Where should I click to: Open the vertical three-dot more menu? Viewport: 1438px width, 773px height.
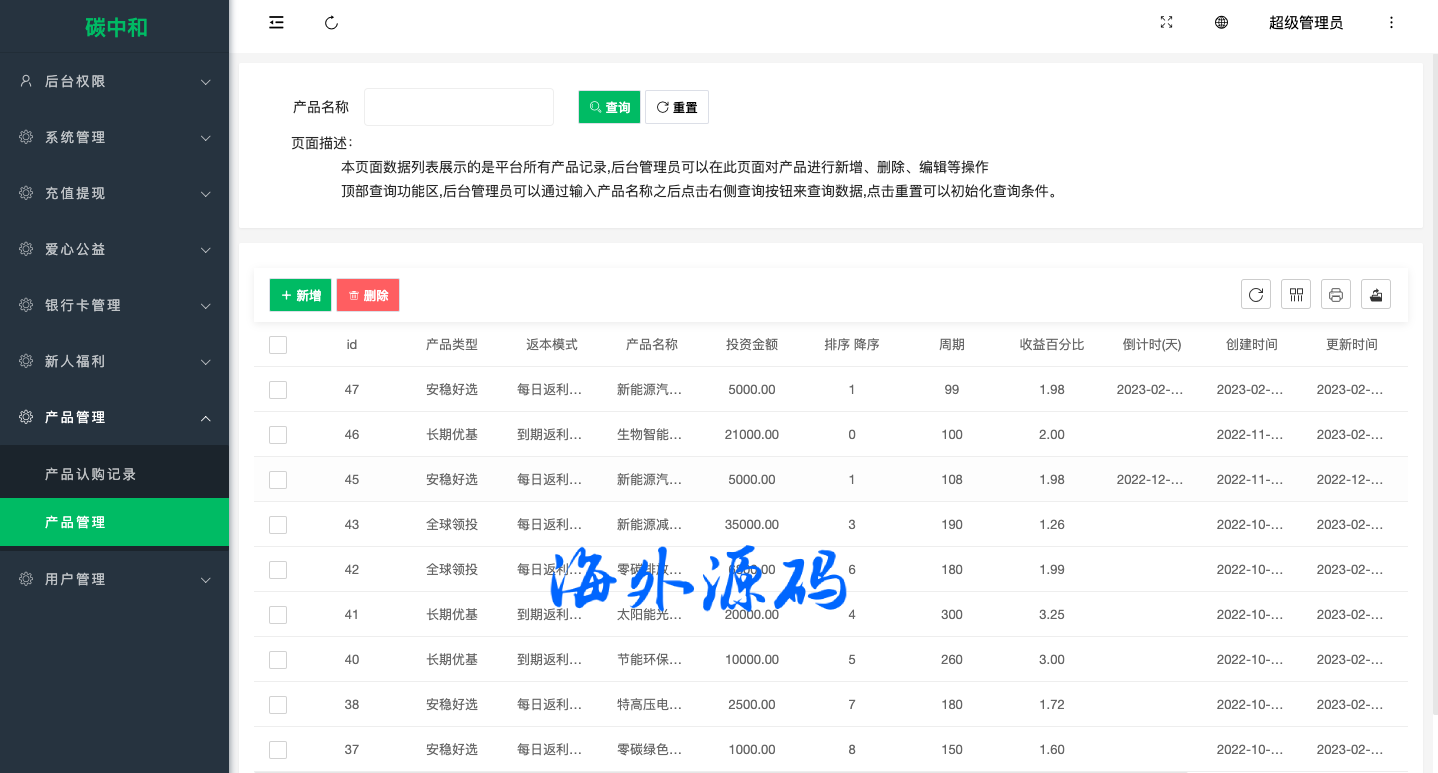pos(1391,23)
